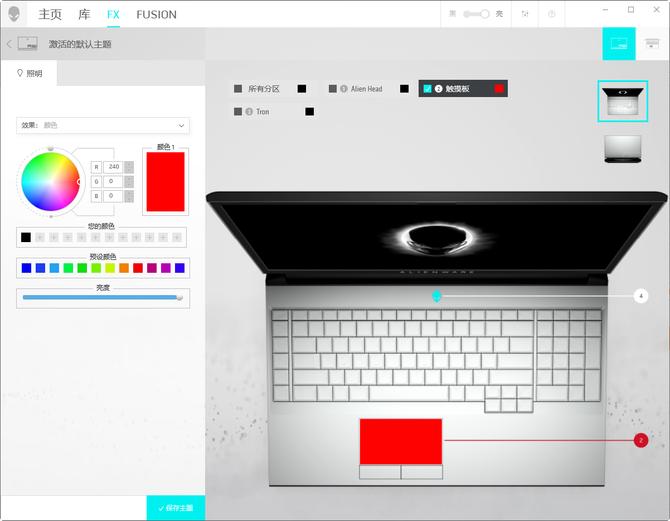
Task: Open the FUSION tab
Action: coord(156,15)
